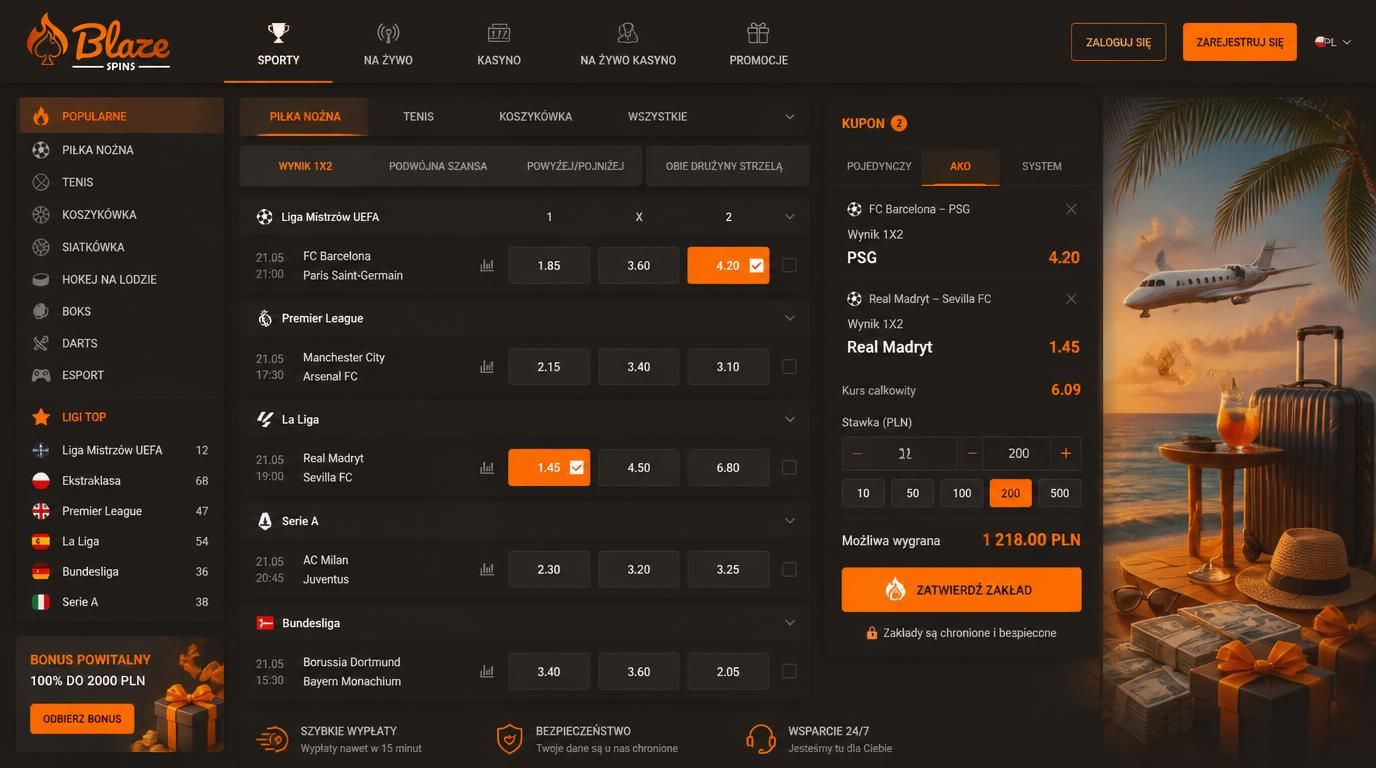
Task: Select Tenis in the sidebar
Action: [x=120, y=182]
